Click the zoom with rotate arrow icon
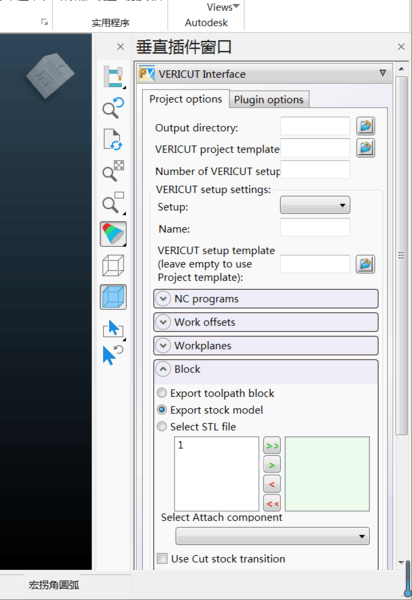Screen dimensions: 412x600 (113, 108)
